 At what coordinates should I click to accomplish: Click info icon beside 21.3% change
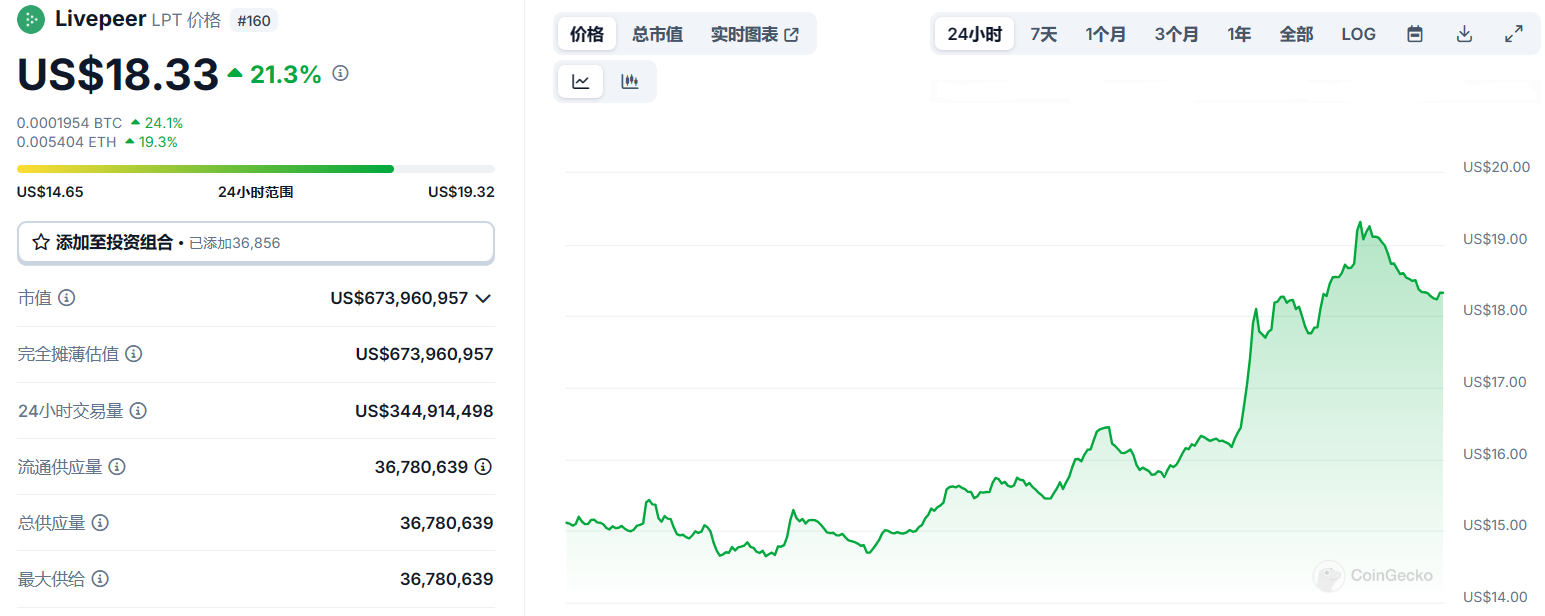[340, 73]
